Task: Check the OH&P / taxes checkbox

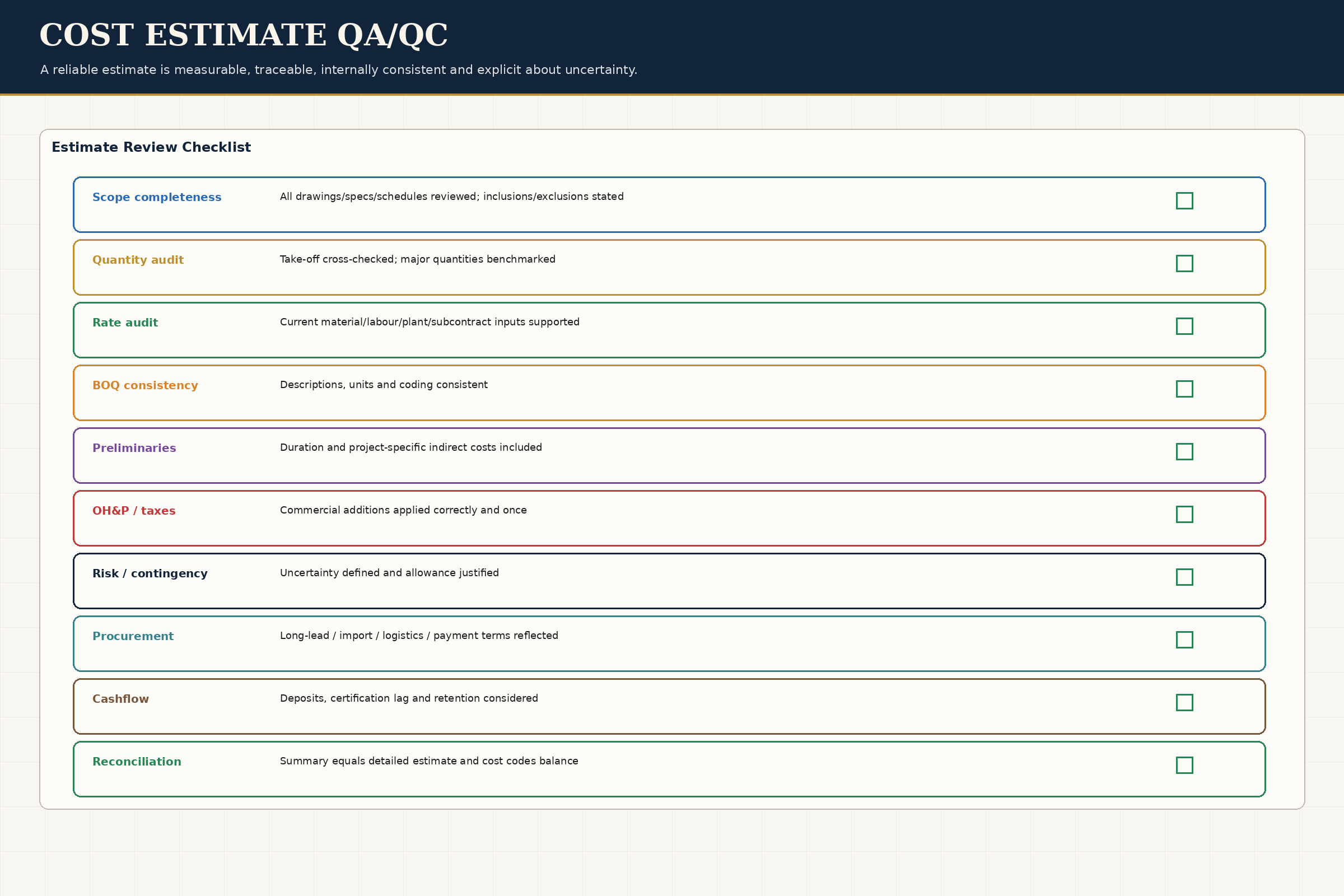Action: click(x=1184, y=514)
